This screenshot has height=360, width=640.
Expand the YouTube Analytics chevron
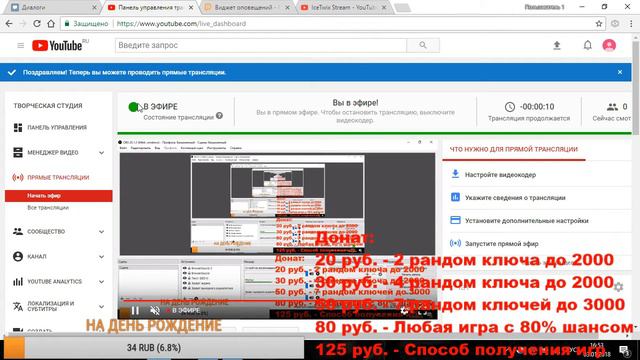[x=101, y=282]
